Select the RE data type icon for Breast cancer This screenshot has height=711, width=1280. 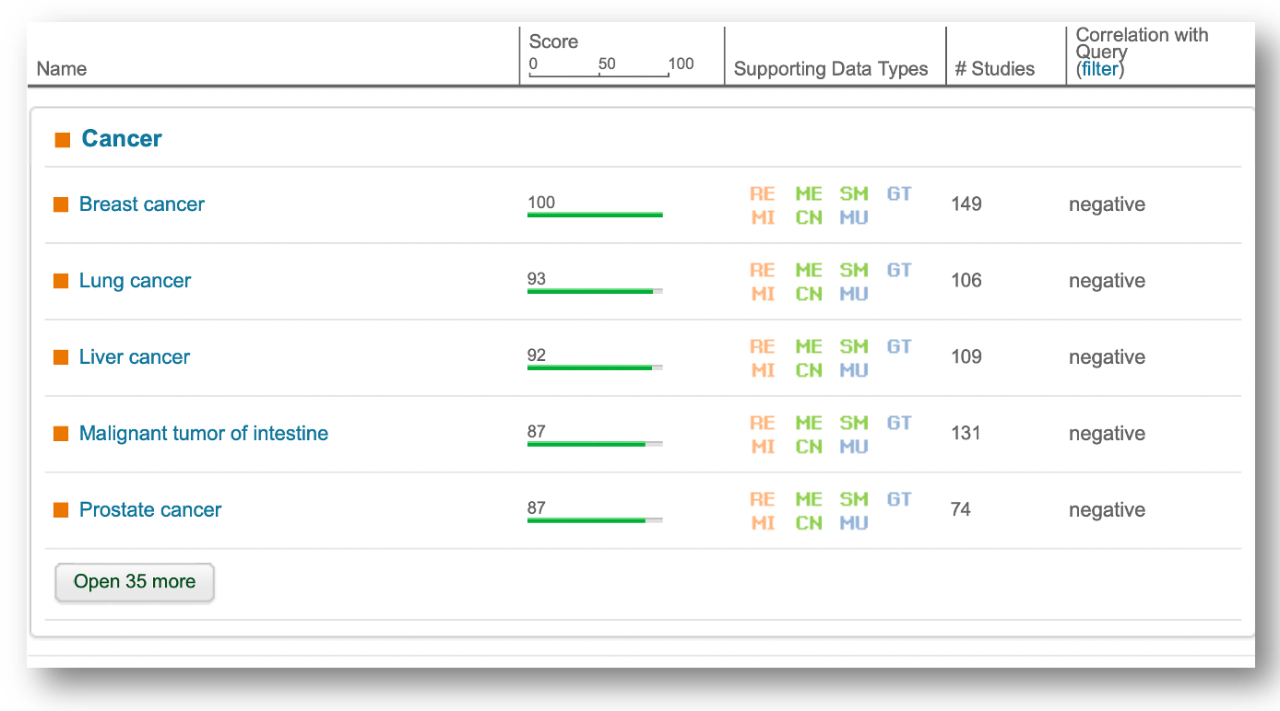763,193
